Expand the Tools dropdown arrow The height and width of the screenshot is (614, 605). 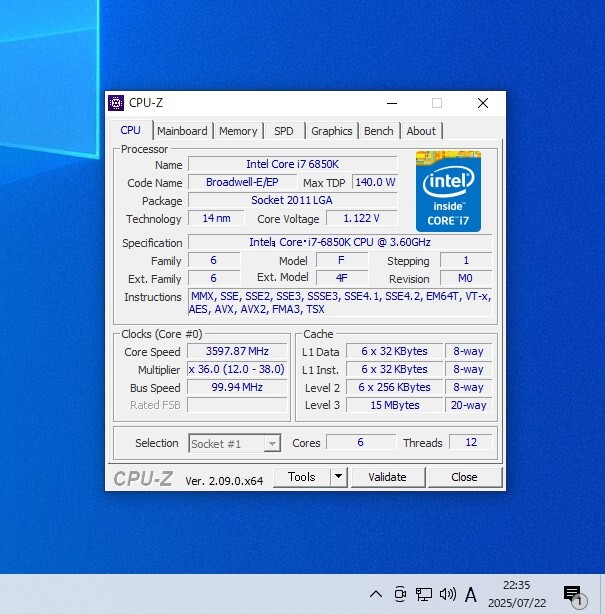[x=339, y=477]
